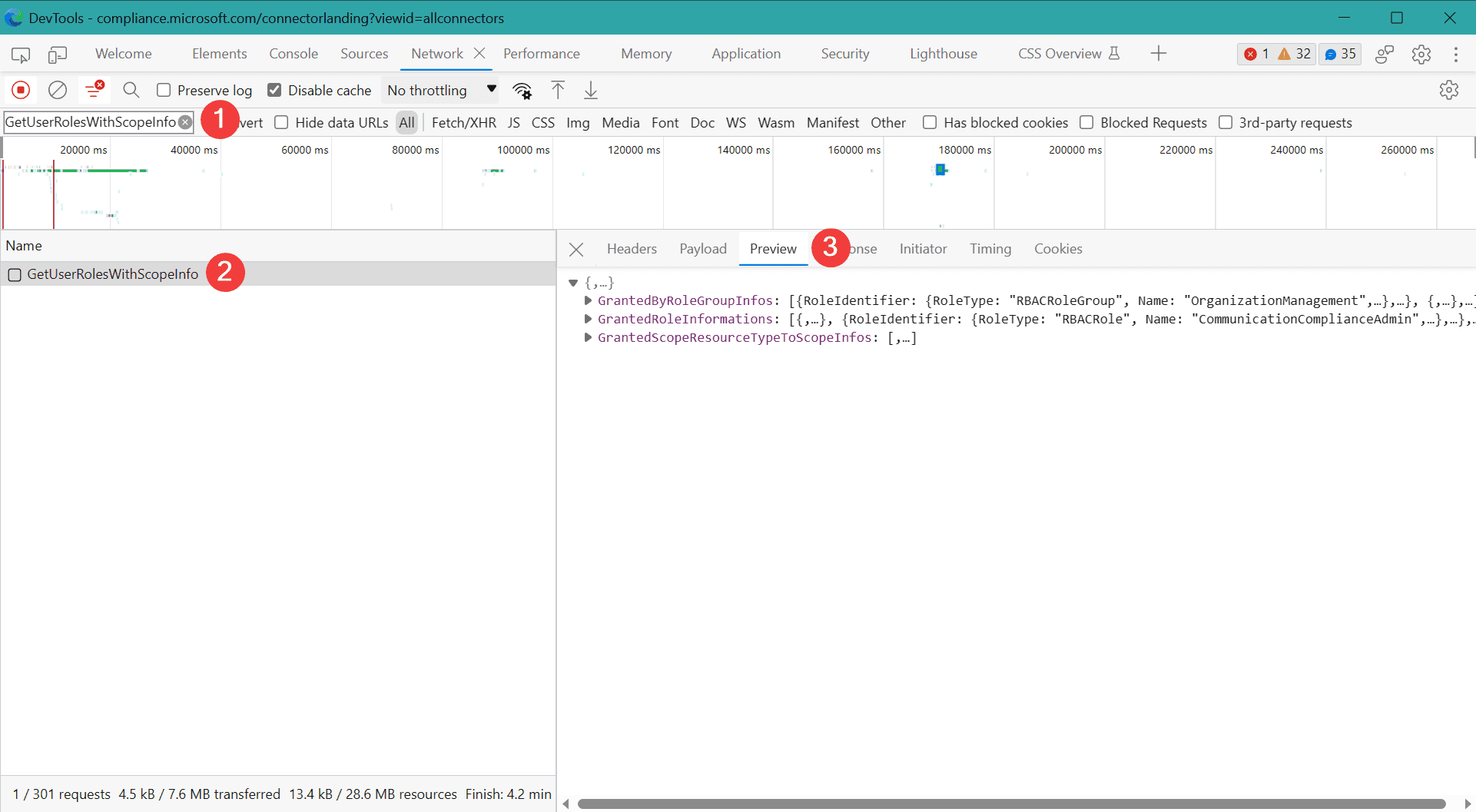The height and width of the screenshot is (812, 1476).
Task: Stop recording network log
Action: pyautogui.click(x=21, y=91)
